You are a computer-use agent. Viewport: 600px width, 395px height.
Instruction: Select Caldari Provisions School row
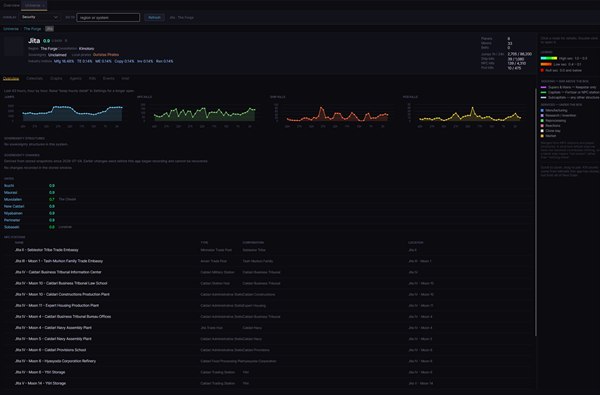(x=268, y=350)
